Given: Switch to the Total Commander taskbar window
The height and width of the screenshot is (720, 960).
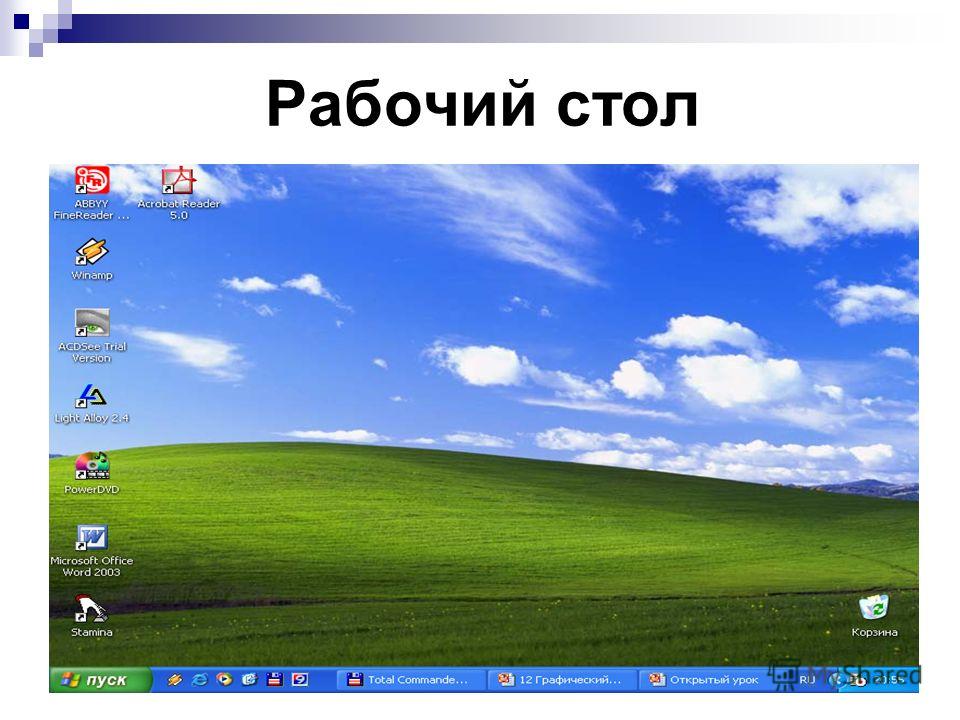Looking at the screenshot, I should click(410, 680).
